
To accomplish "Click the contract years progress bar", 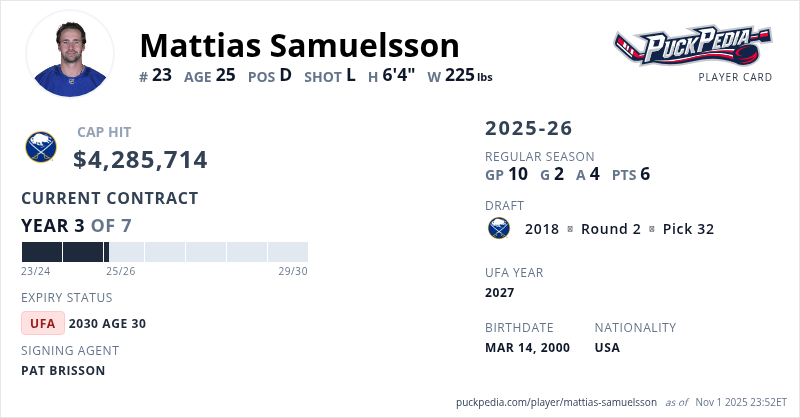I will click(x=164, y=252).
